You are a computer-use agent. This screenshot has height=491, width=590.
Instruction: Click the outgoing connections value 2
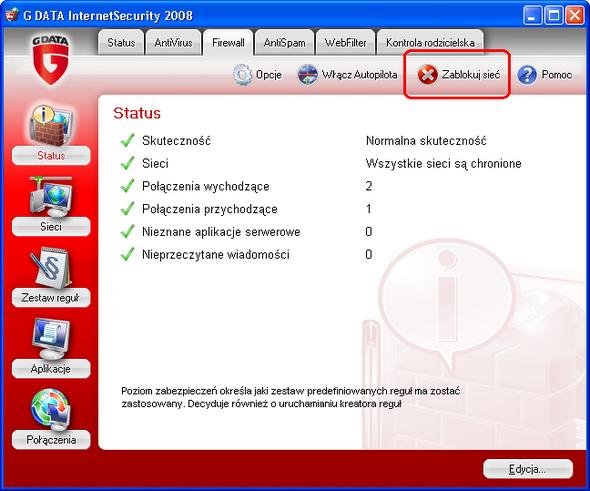(x=369, y=186)
